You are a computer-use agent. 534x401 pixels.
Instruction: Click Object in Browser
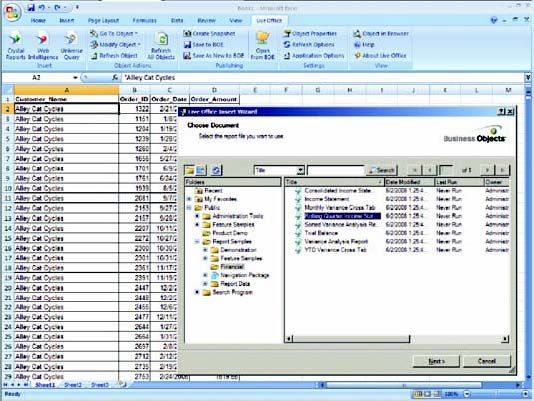[381, 33]
